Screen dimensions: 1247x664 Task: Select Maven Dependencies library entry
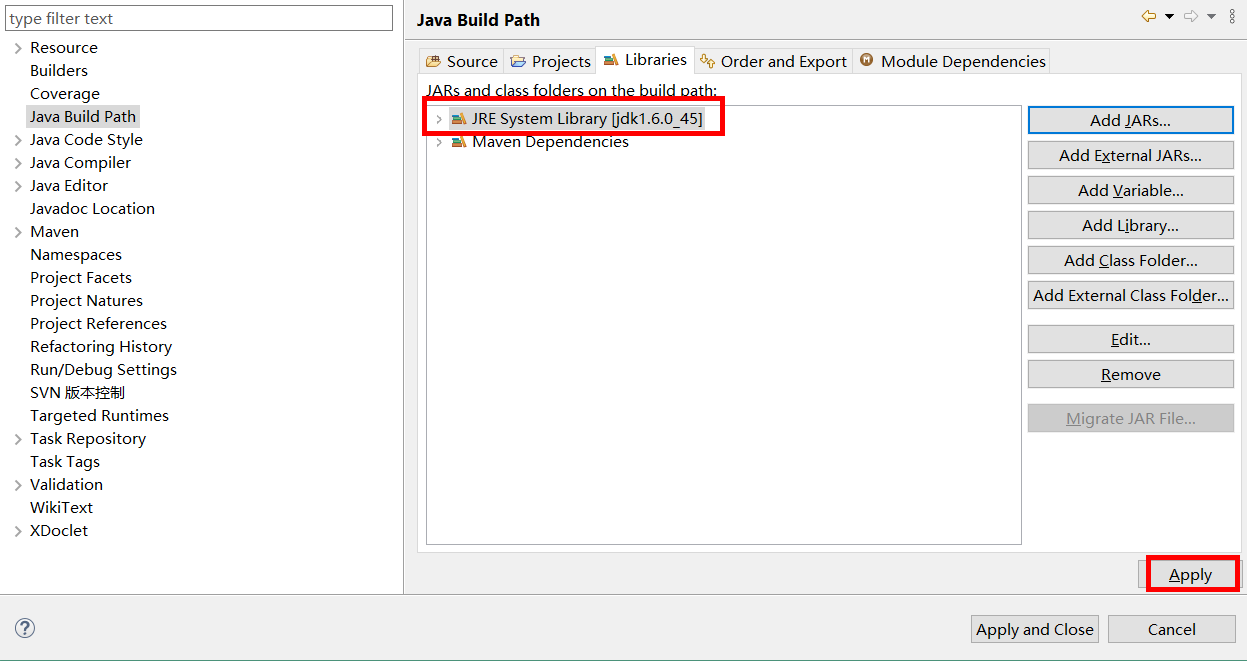point(550,142)
